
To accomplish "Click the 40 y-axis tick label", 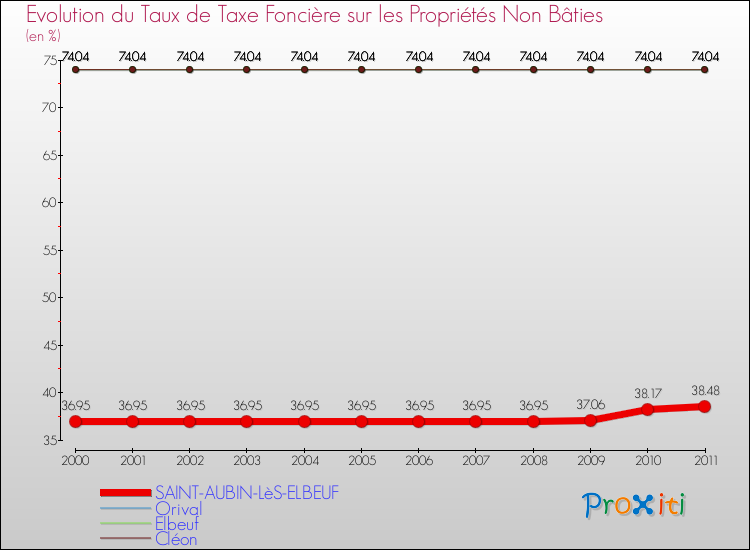I will click(49, 393).
